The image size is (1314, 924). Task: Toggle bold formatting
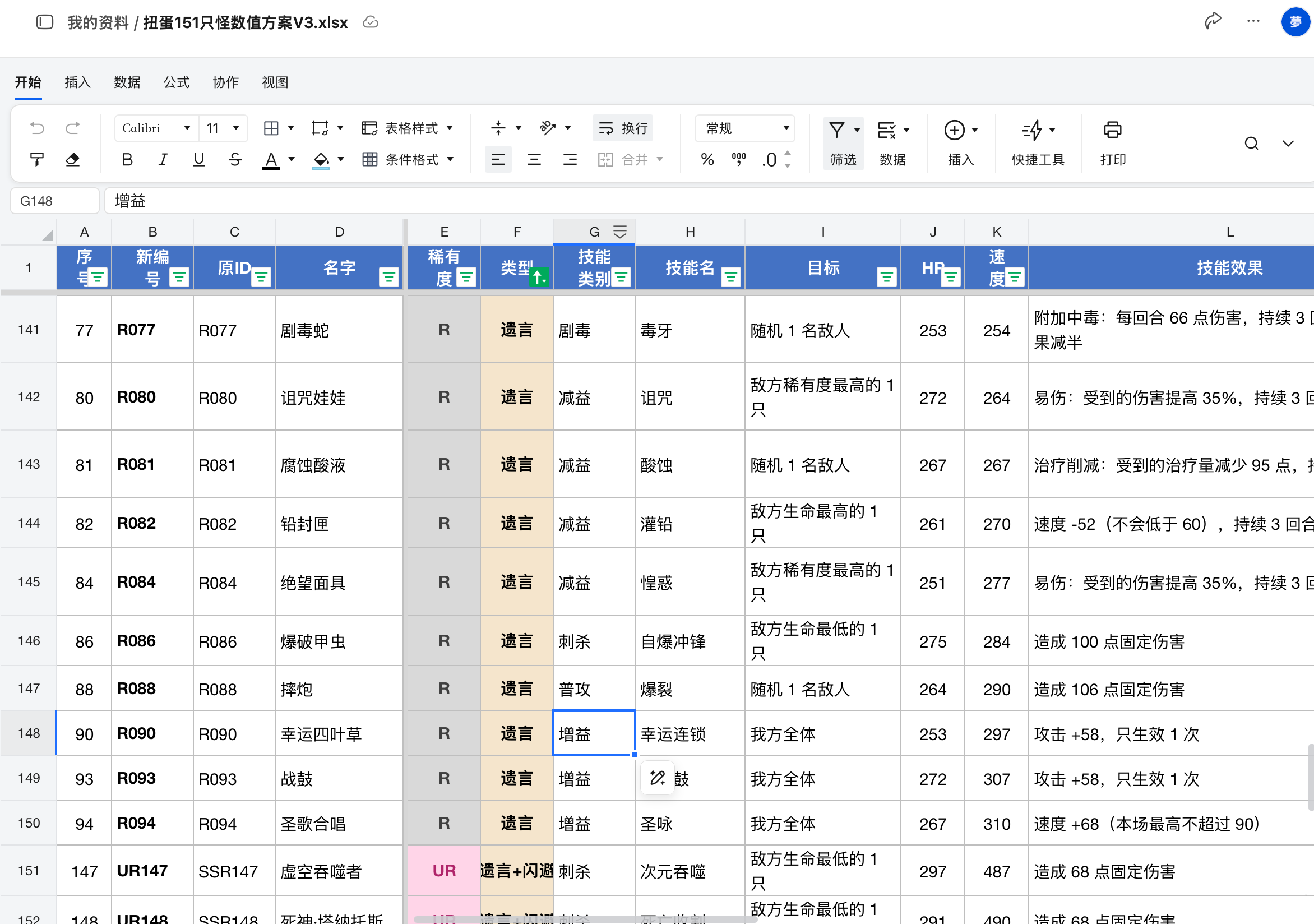127,159
